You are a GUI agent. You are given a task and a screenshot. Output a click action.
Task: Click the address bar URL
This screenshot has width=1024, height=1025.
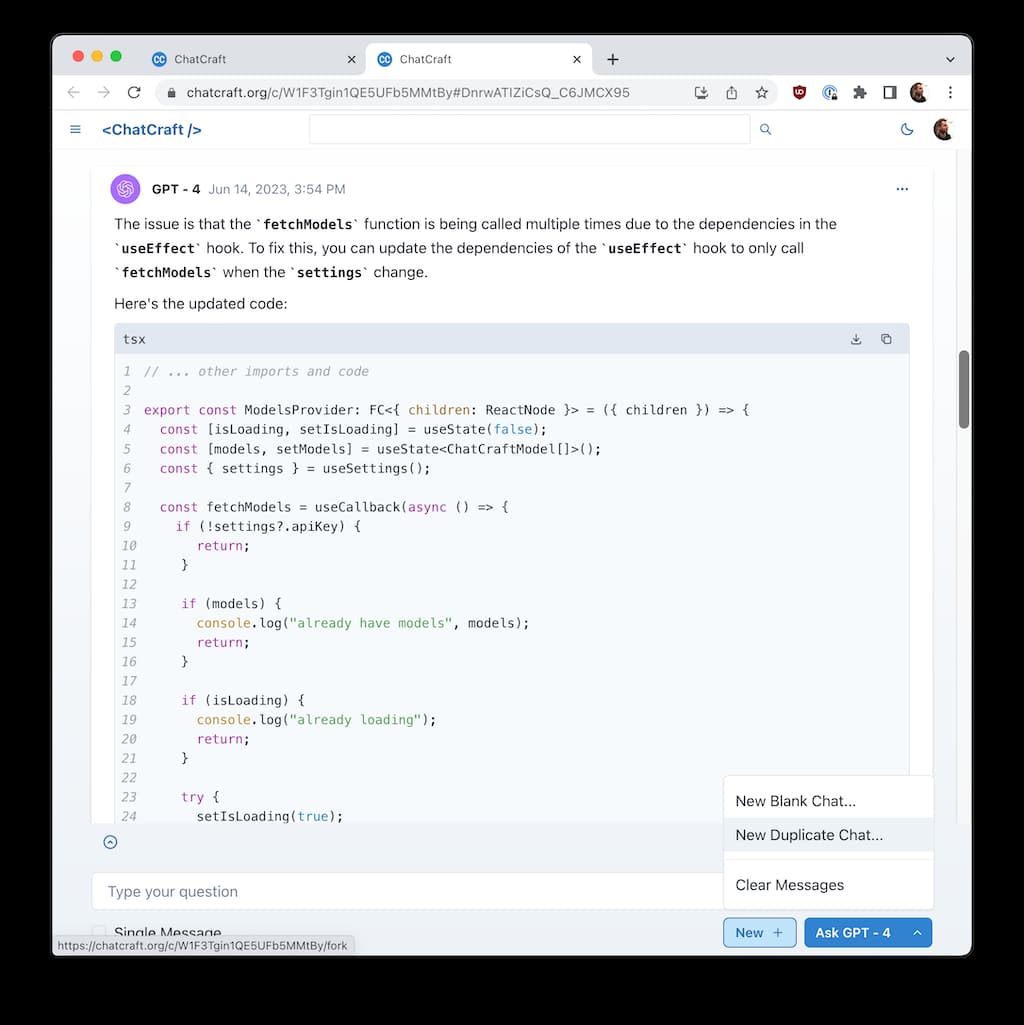point(407,92)
